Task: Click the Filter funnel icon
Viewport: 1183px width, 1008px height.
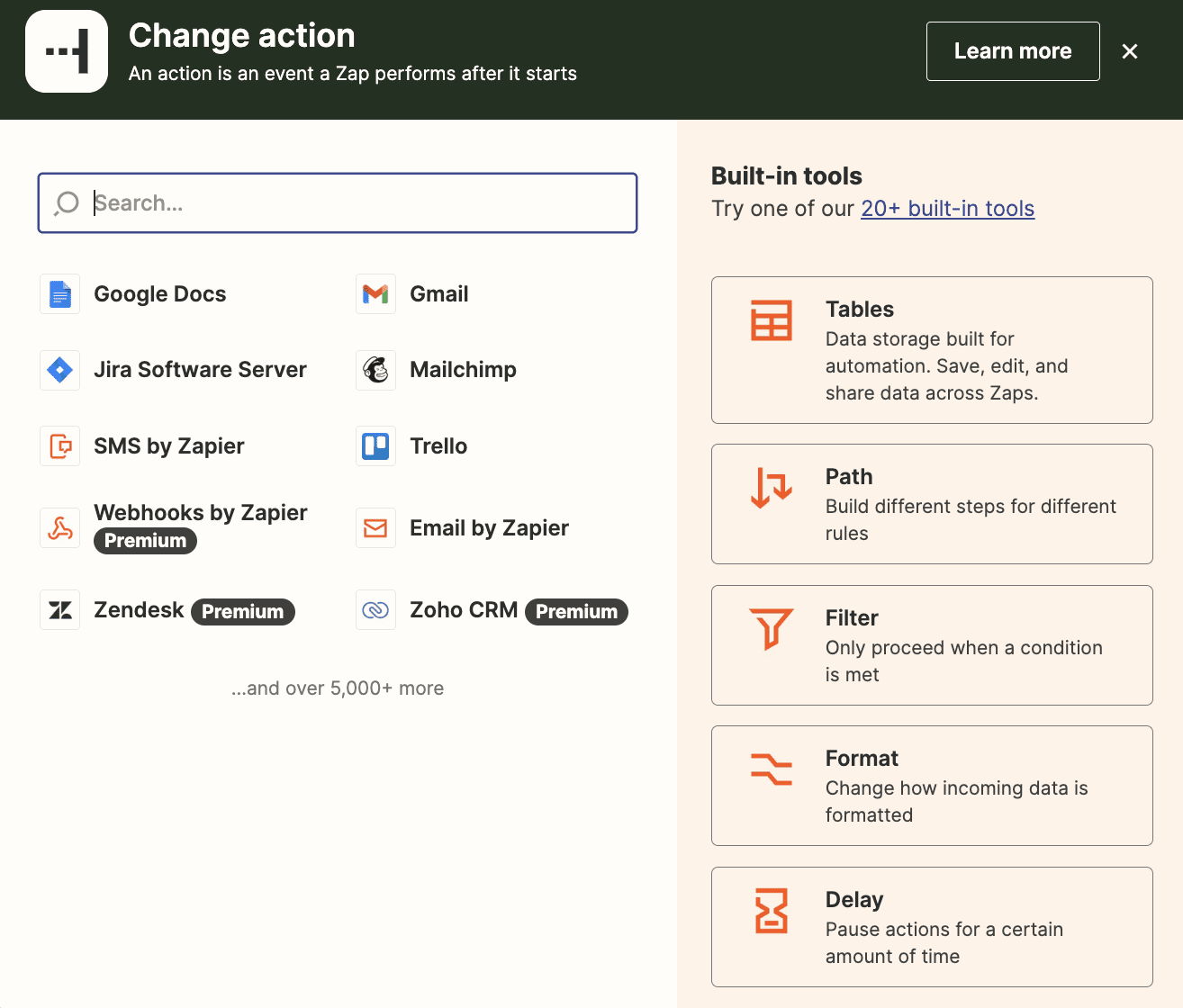Action: coord(772,628)
